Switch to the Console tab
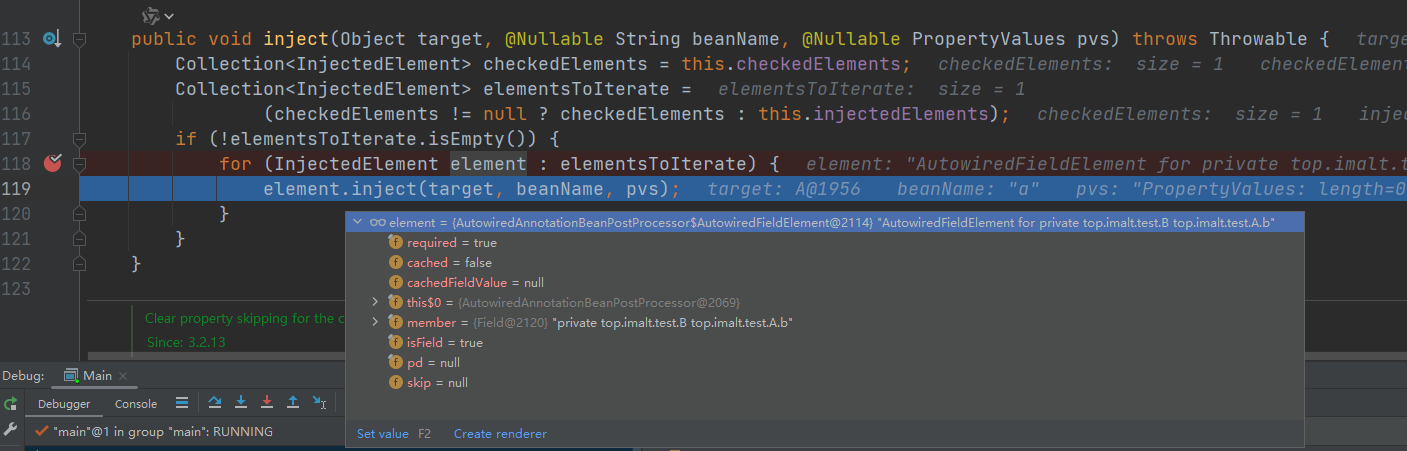Viewport: 1407px width, 451px height. [x=136, y=404]
